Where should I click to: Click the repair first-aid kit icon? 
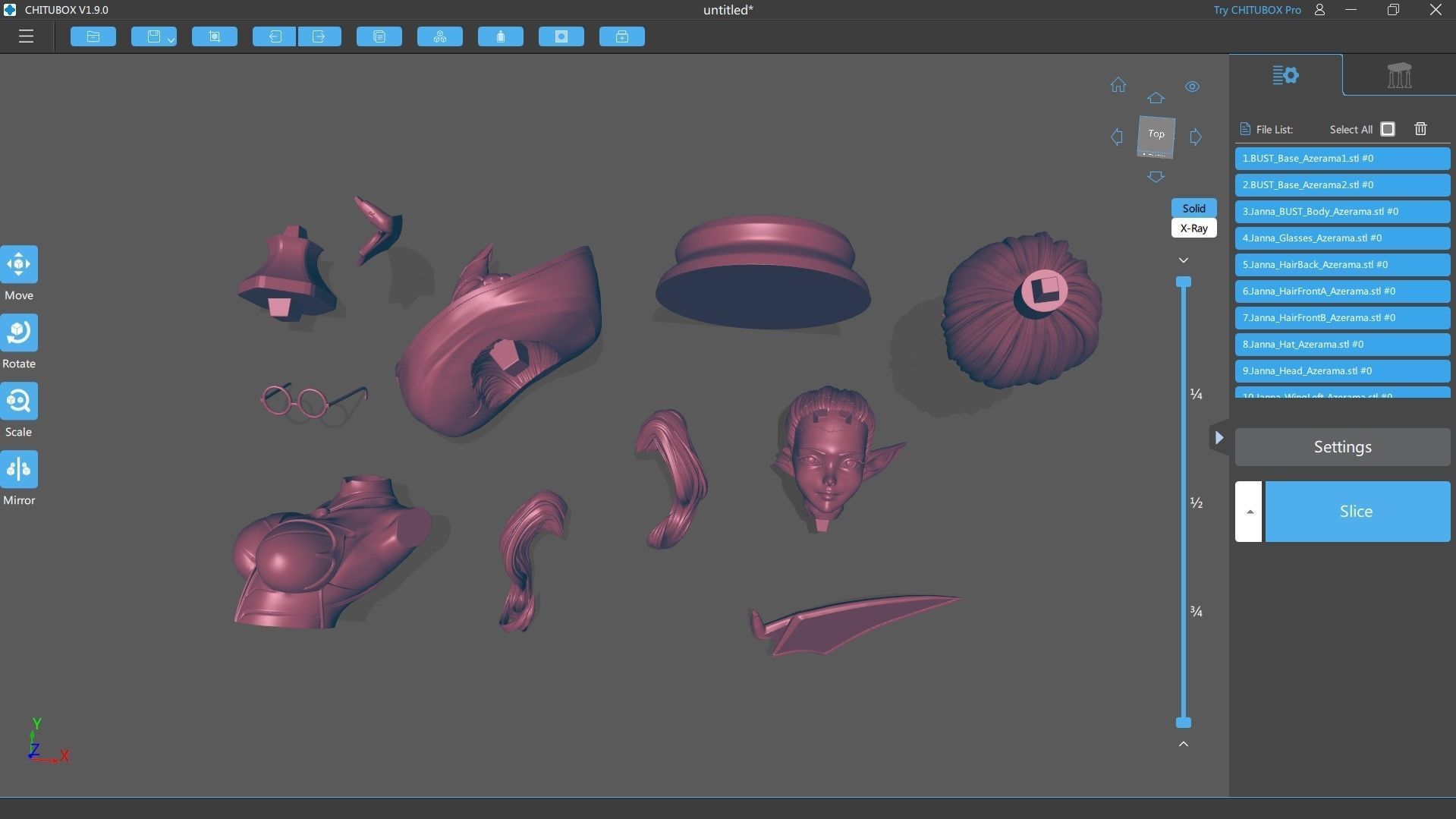(x=622, y=36)
